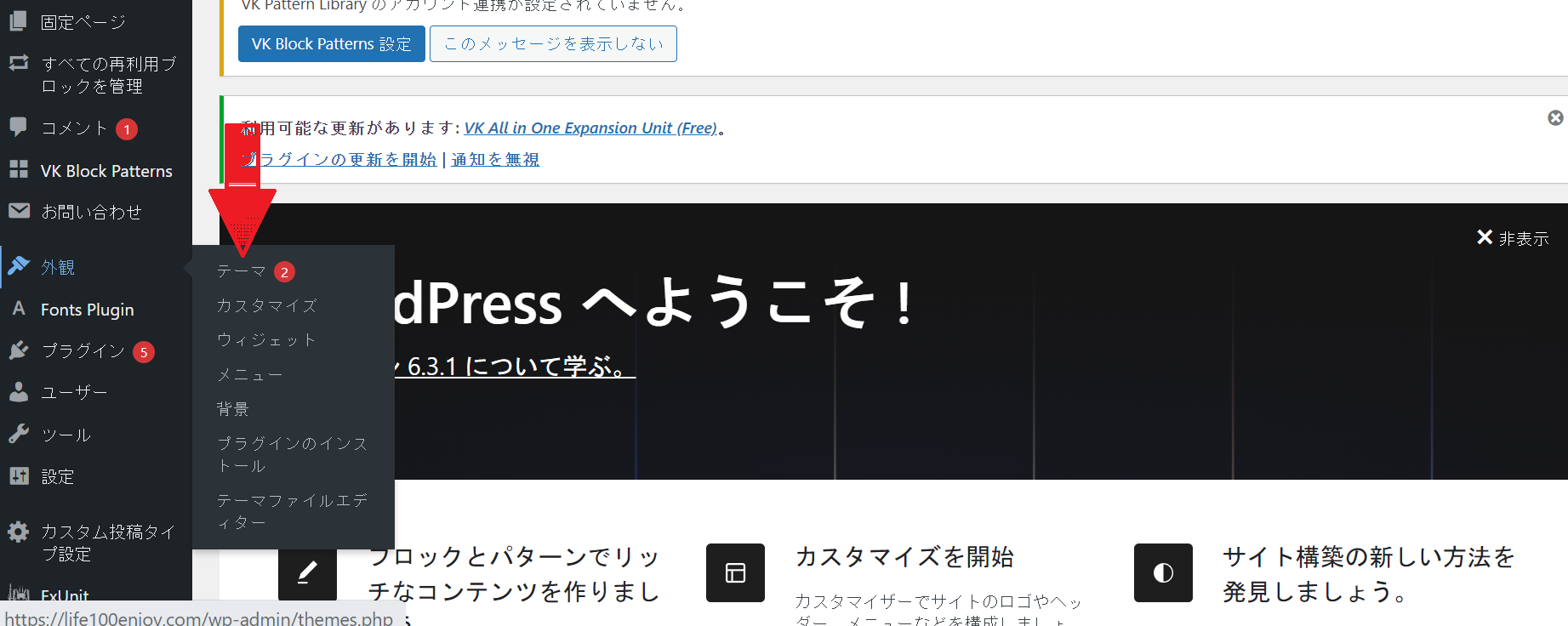Click the コメント speech bubble icon
This screenshot has height=626, width=1568.
18,127
